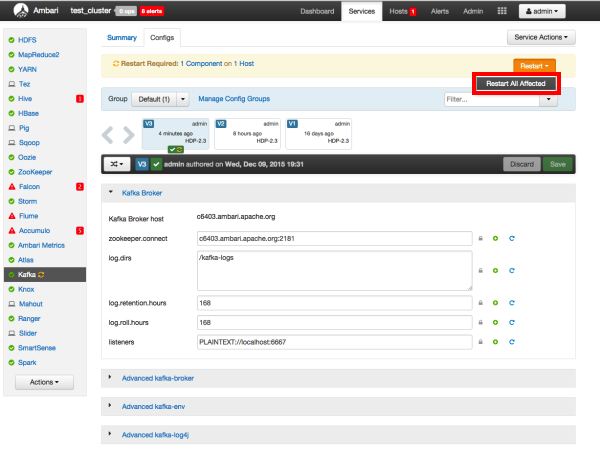The width and height of the screenshot is (600, 451).
Task: Click the 8 alerts red label
Action: click(x=152, y=11)
